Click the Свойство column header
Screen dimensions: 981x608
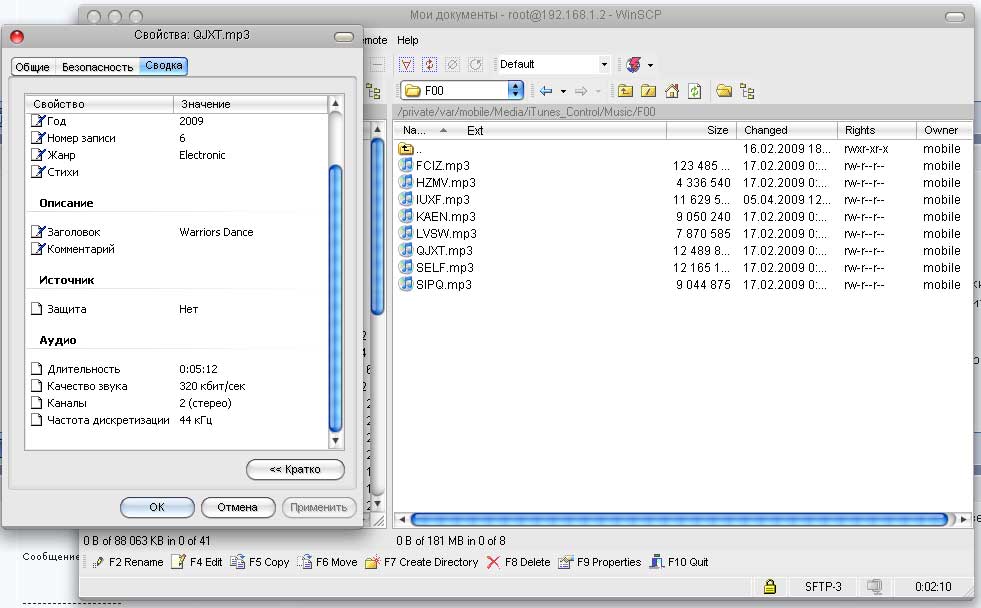pyautogui.click(x=99, y=104)
